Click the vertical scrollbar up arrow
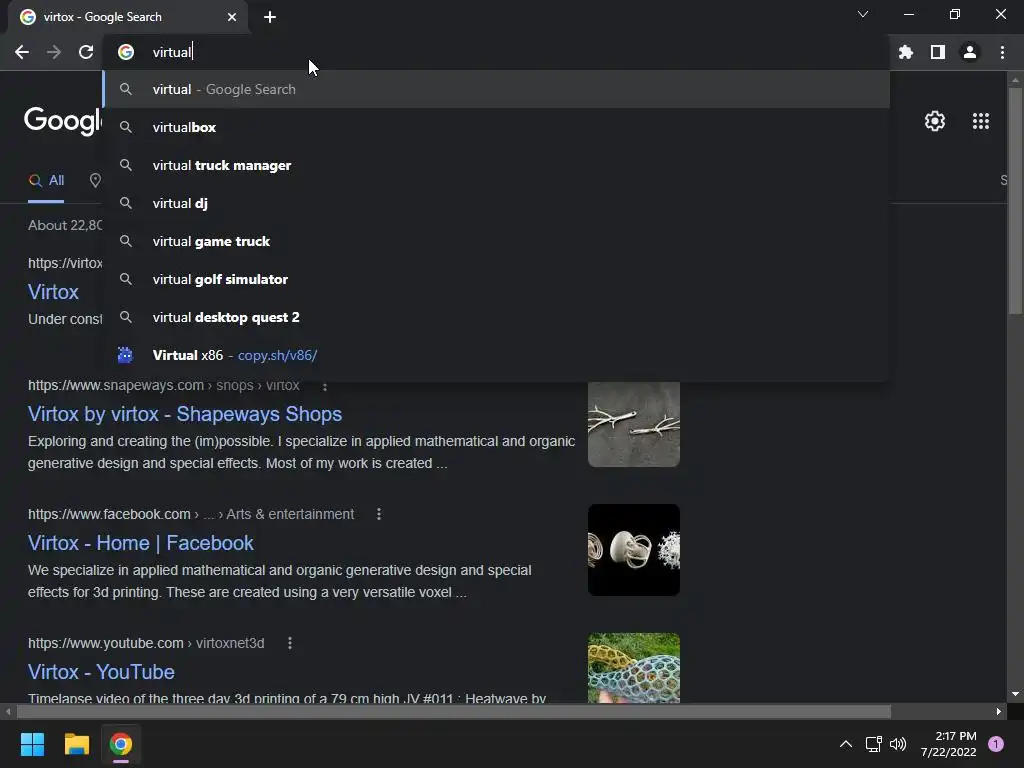The height and width of the screenshot is (768, 1024). tap(1015, 80)
